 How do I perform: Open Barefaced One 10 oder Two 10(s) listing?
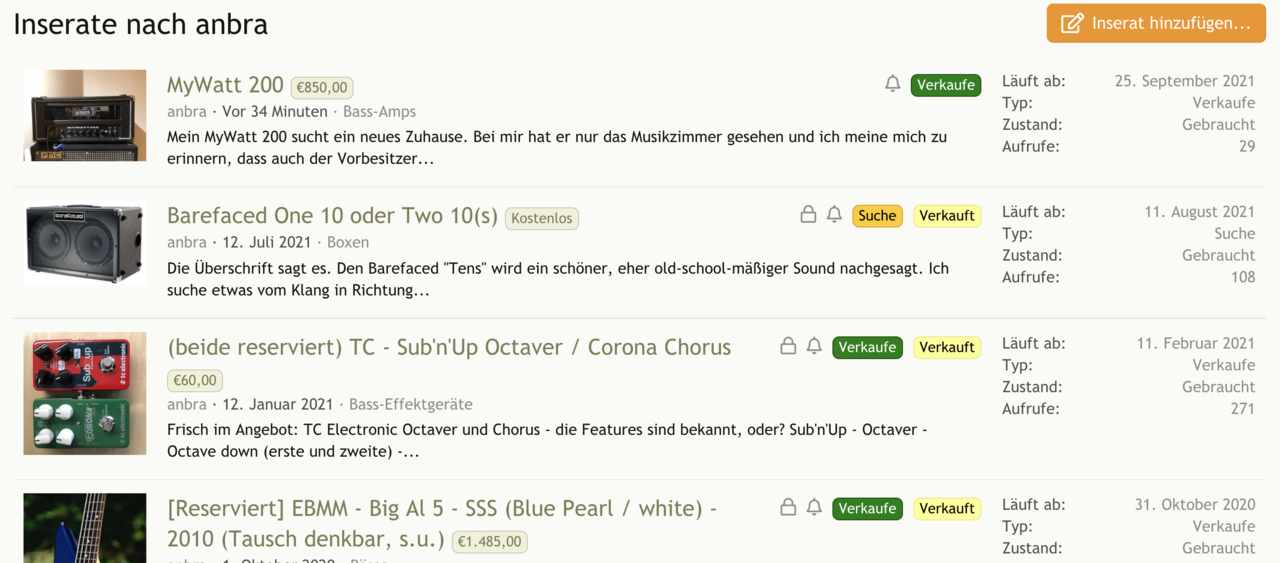(332, 216)
